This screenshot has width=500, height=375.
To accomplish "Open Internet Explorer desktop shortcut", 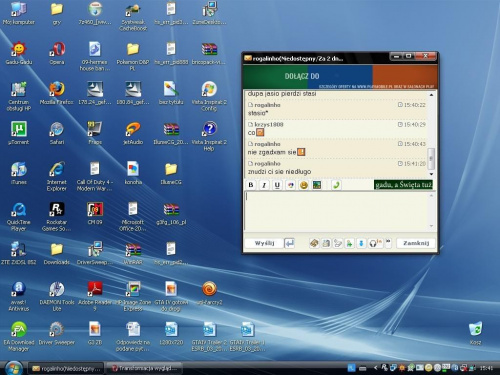I will pyautogui.click(x=57, y=176).
